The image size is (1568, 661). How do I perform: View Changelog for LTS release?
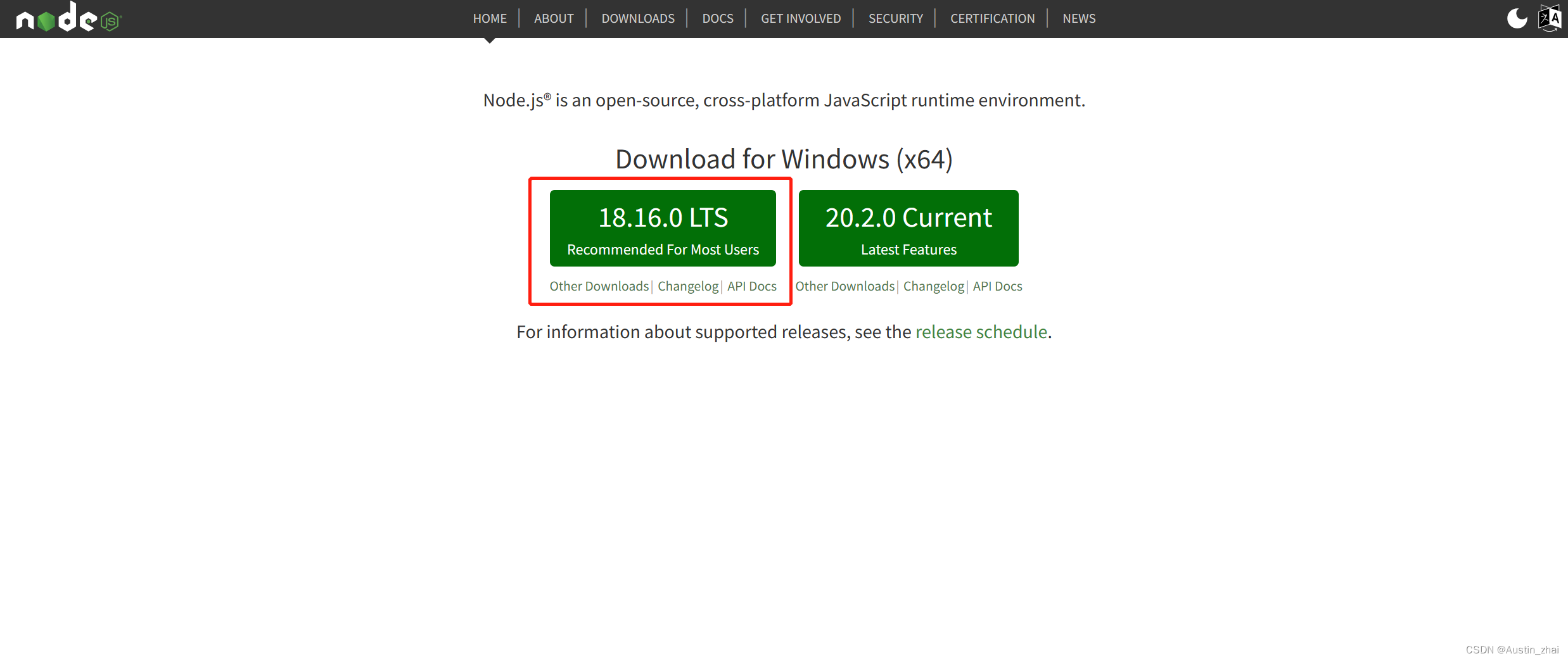click(x=688, y=286)
